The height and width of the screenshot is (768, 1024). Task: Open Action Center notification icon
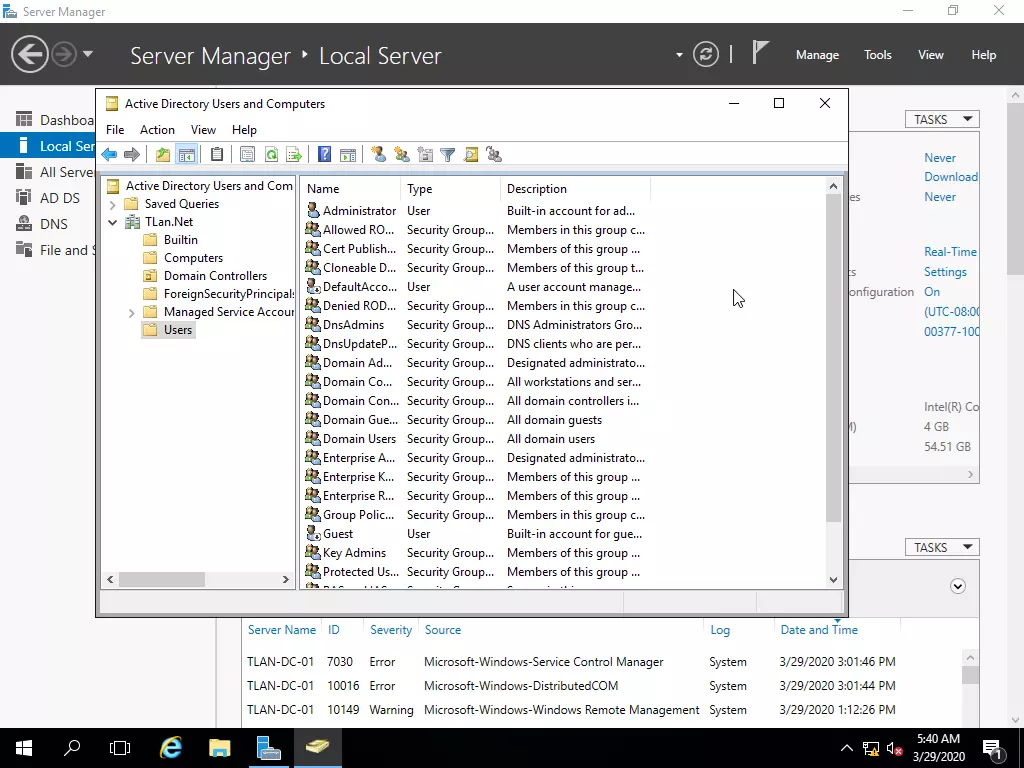(992, 748)
